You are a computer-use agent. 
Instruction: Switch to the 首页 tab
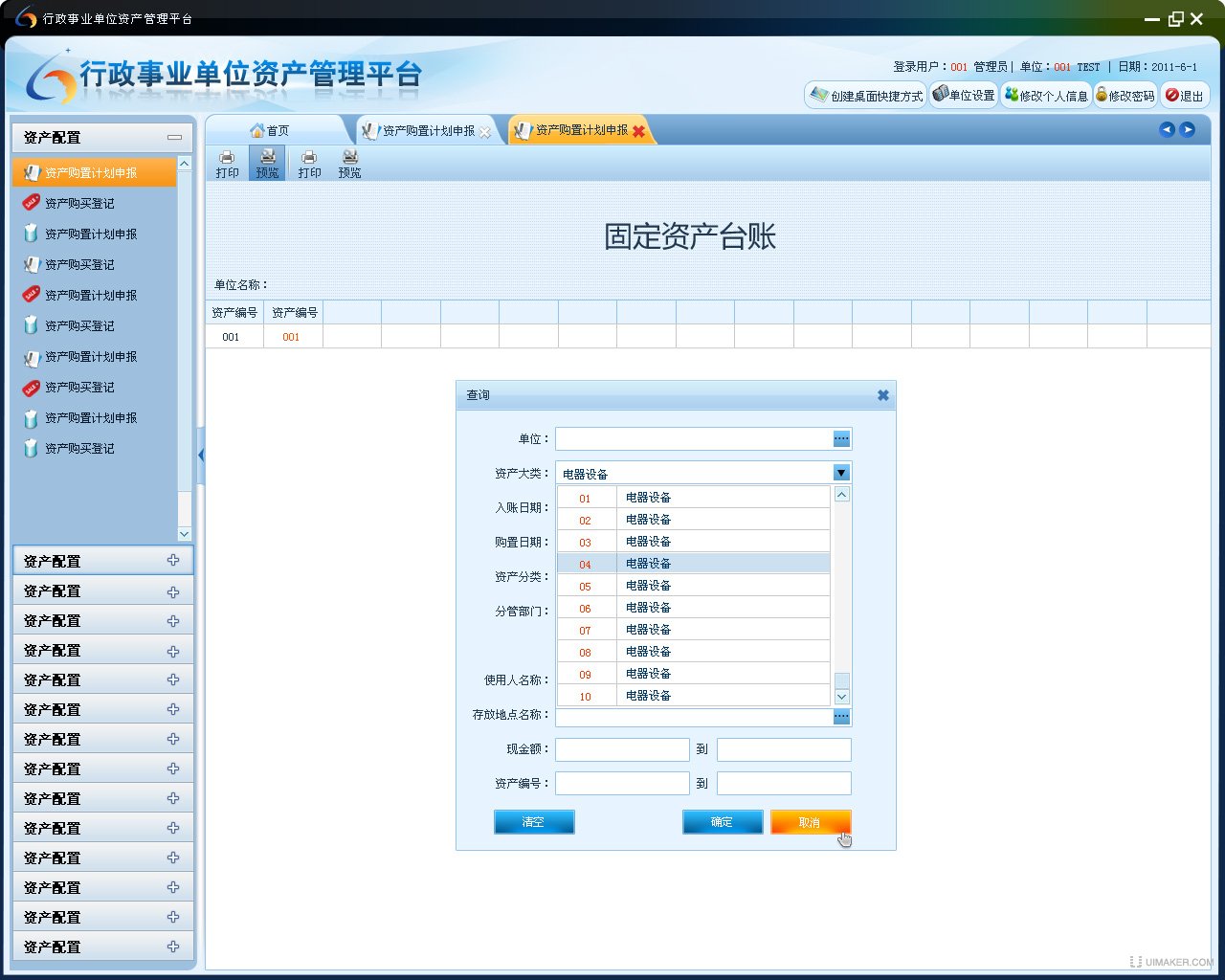(270, 130)
